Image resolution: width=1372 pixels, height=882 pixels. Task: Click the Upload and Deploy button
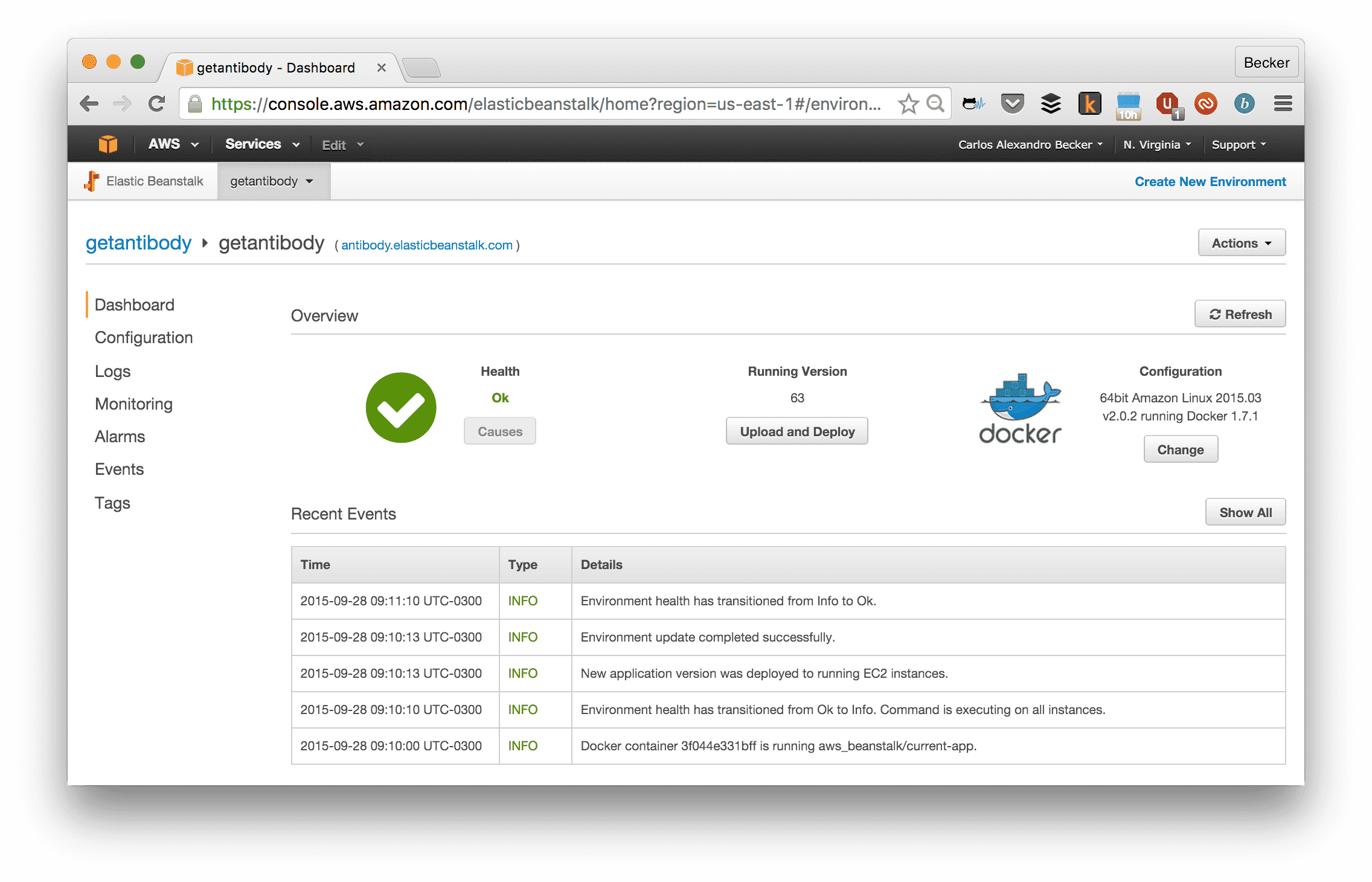point(797,431)
